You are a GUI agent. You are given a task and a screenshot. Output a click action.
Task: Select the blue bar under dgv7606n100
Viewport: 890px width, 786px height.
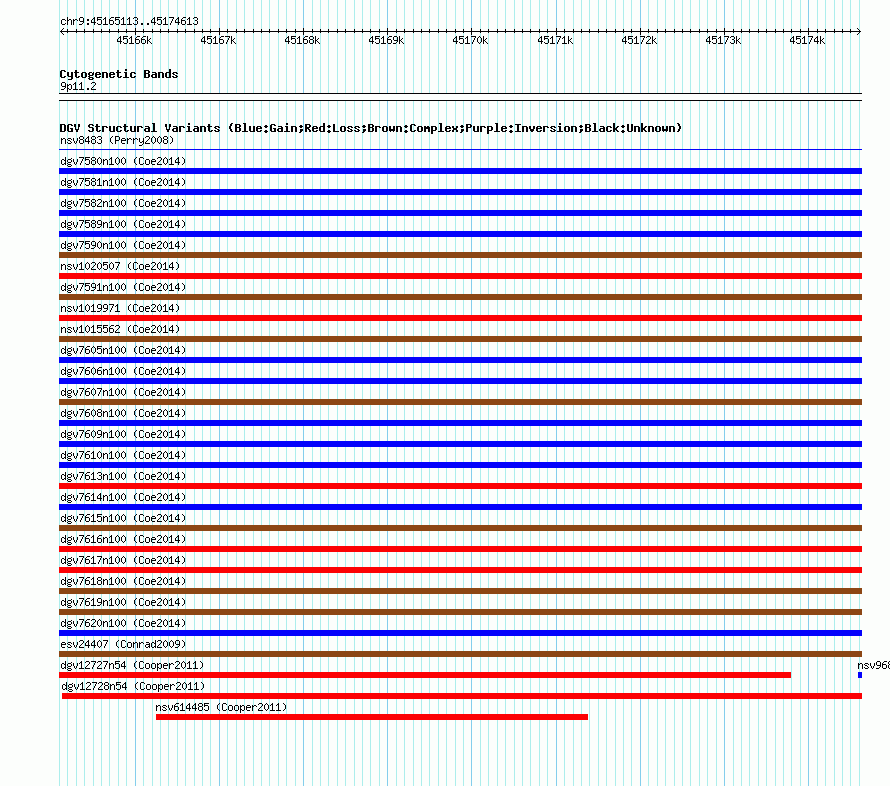[x=460, y=381]
